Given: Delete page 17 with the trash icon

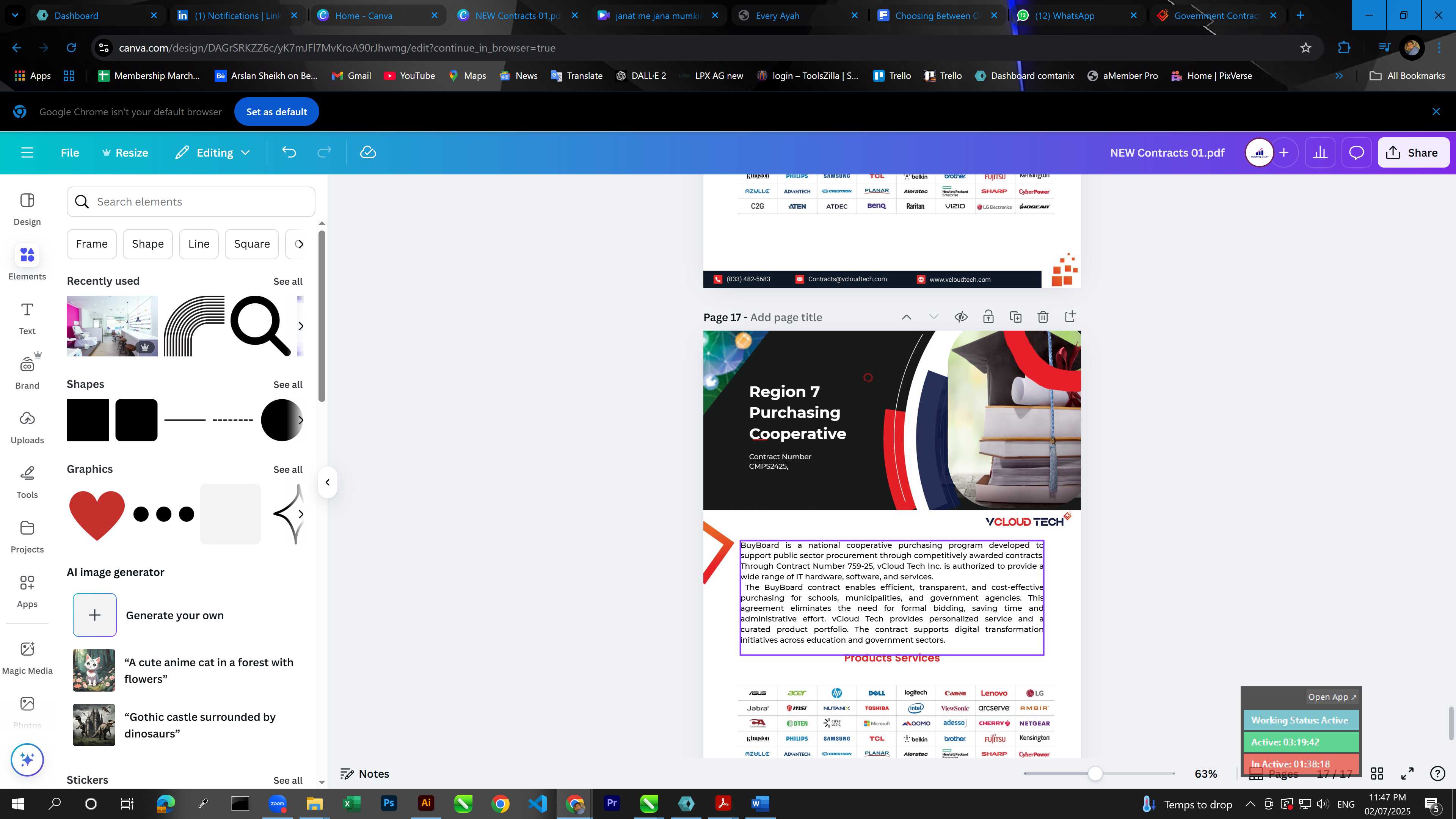Looking at the screenshot, I should 1043,317.
